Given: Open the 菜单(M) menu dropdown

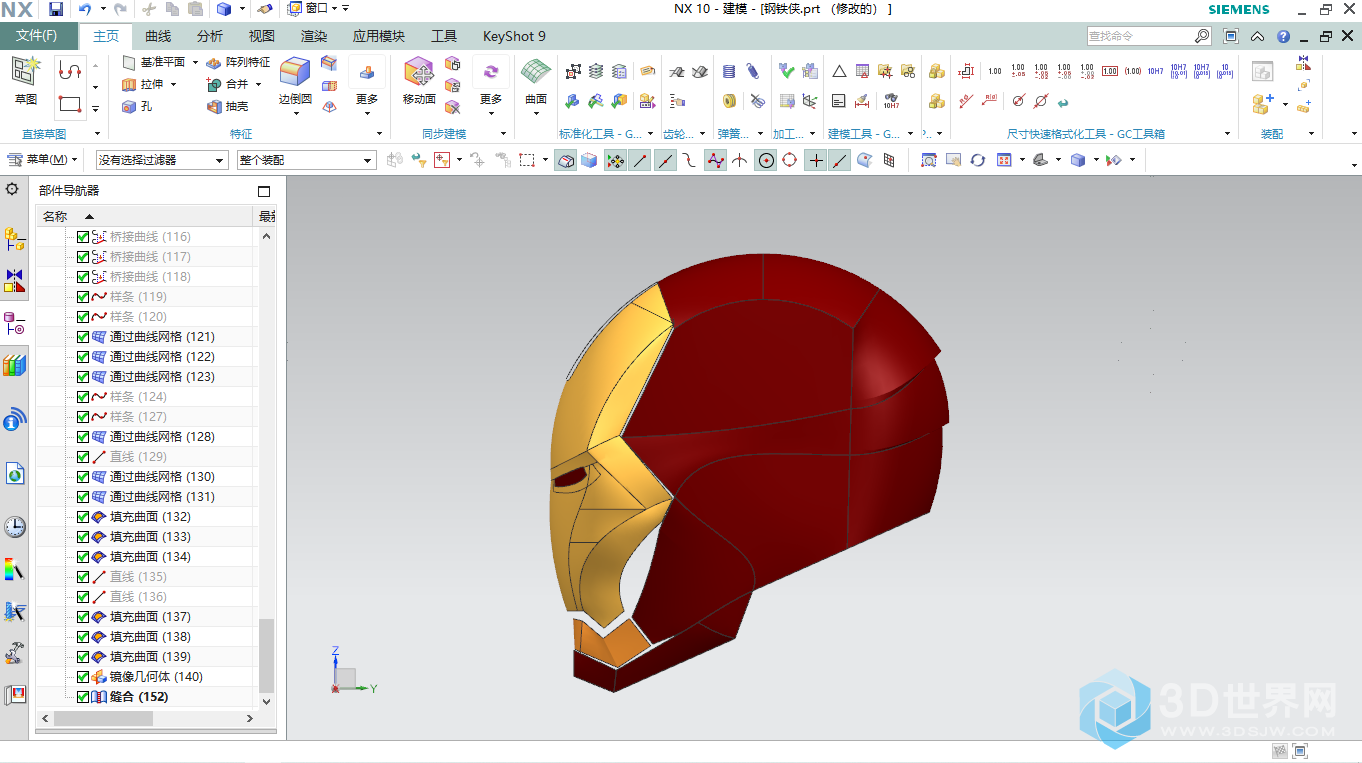Looking at the screenshot, I should (x=42, y=160).
